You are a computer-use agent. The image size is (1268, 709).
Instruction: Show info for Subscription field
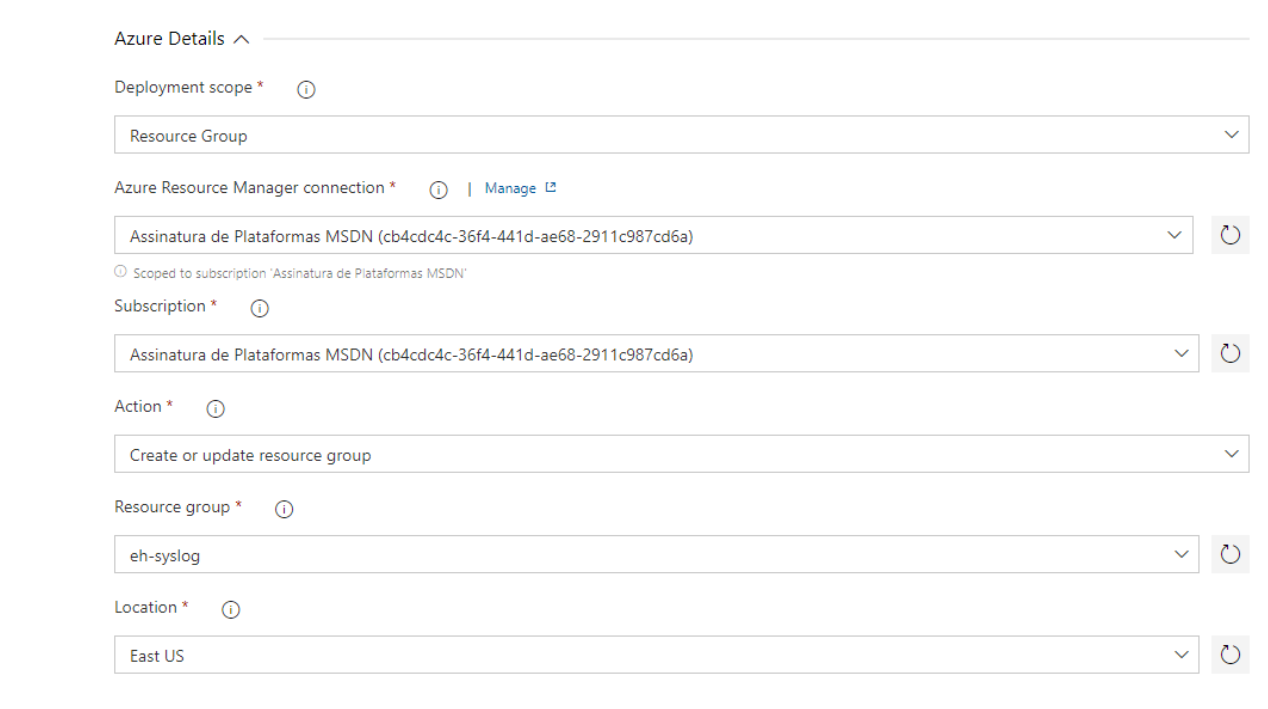click(x=259, y=308)
